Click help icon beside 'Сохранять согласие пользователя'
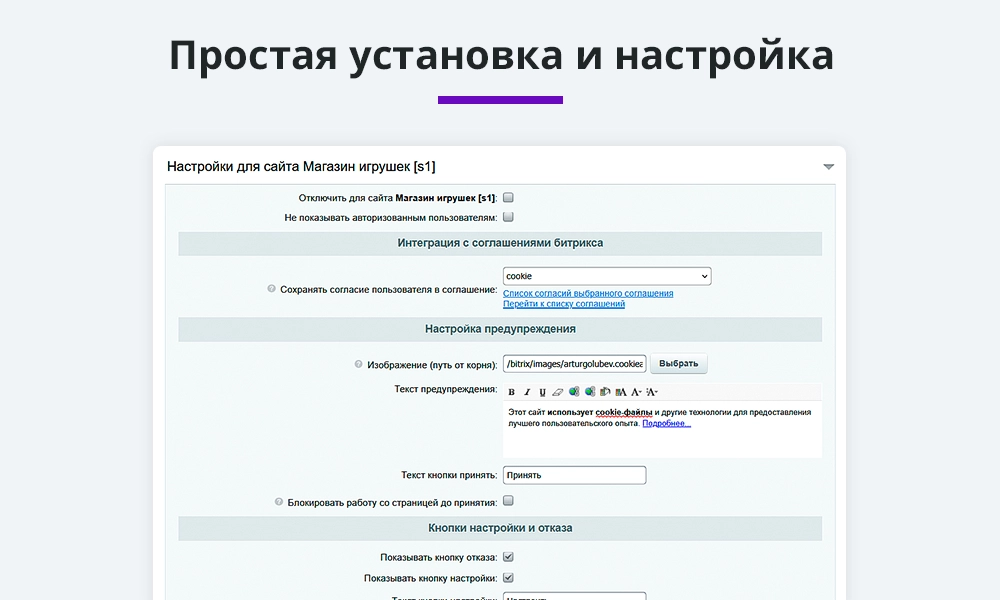 coord(271,289)
